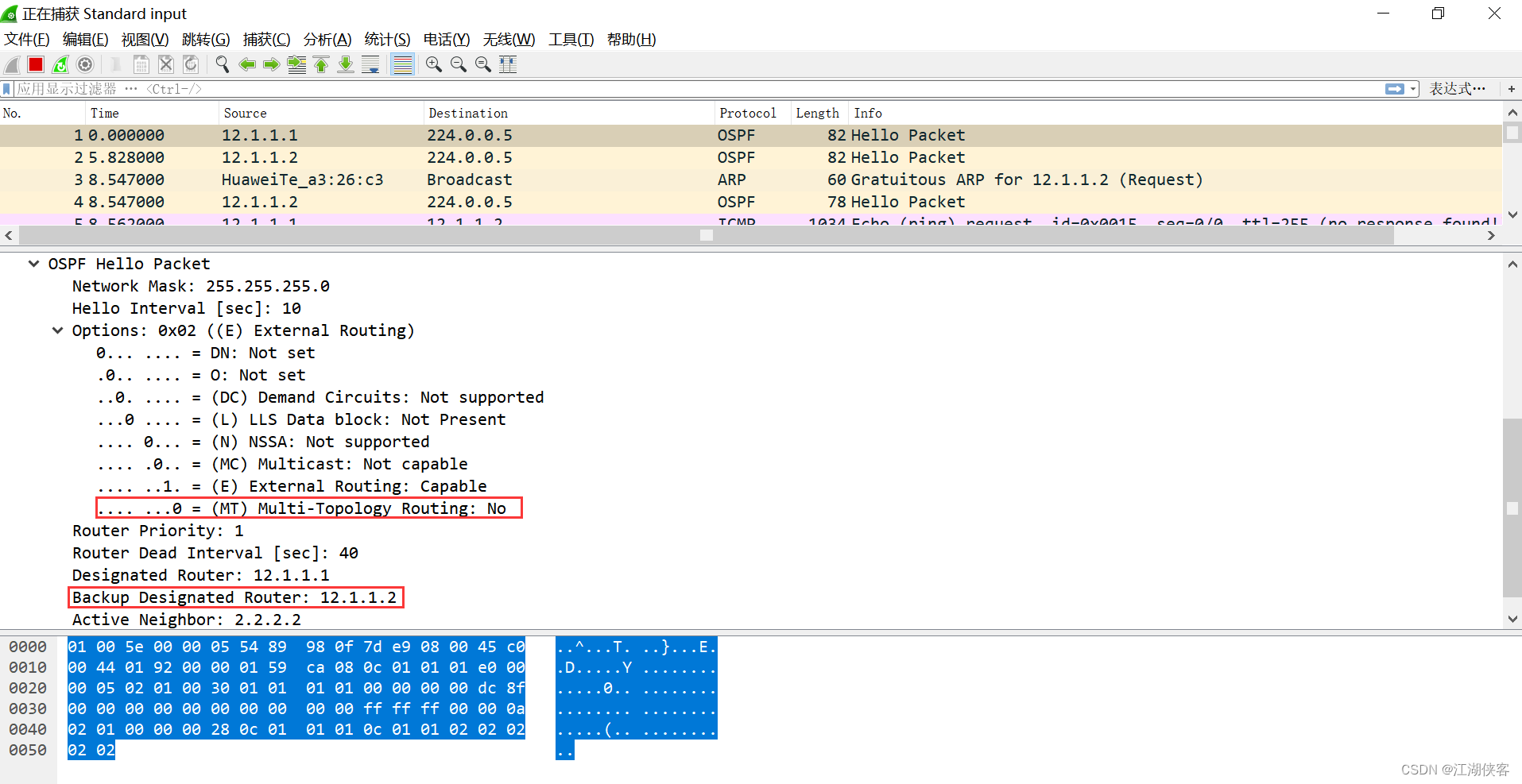The height and width of the screenshot is (784, 1522).
Task: Go back to the previous packet
Action: 247,65
